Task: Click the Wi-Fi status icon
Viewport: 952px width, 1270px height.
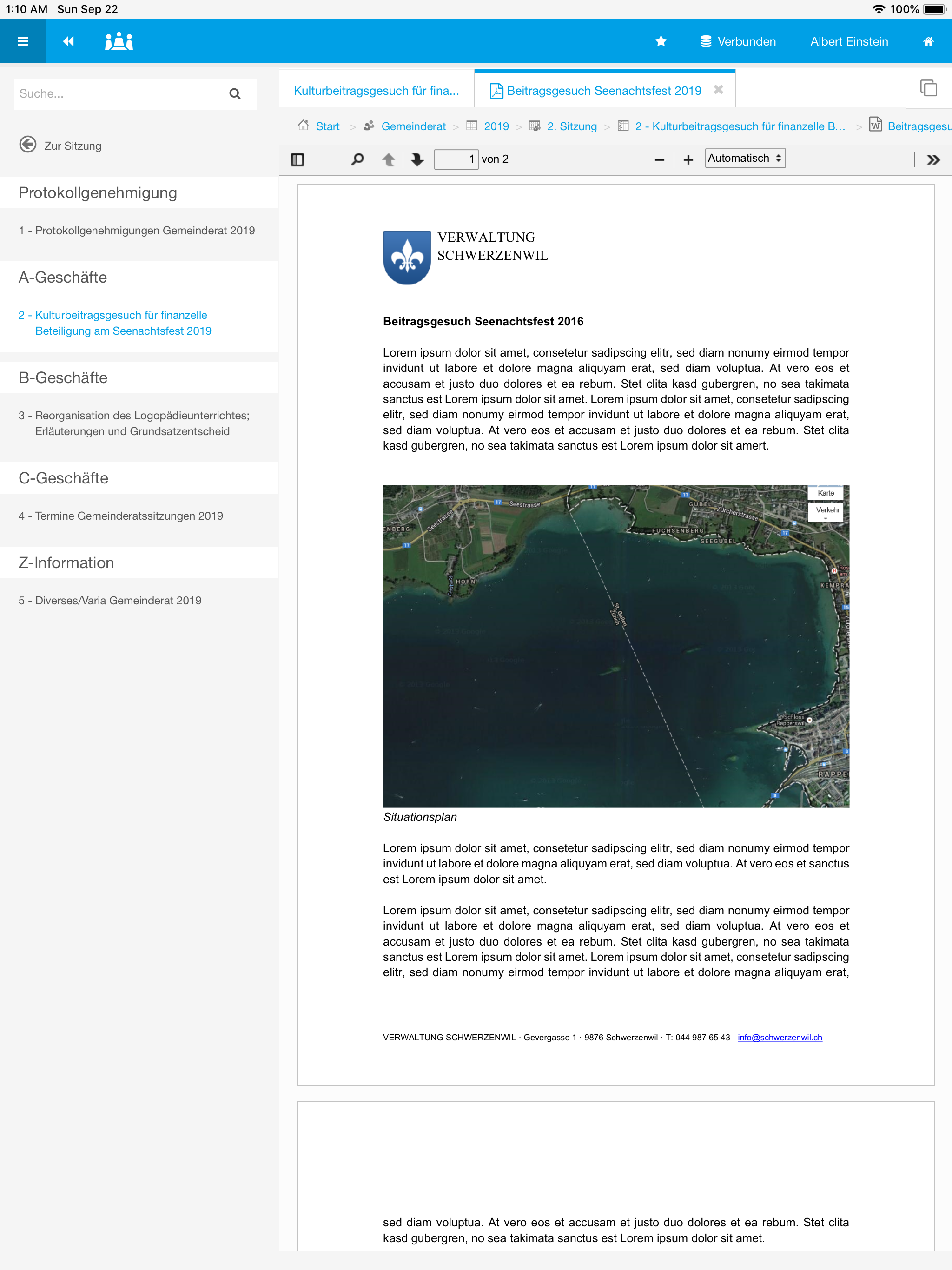Action: (x=879, y=9)
